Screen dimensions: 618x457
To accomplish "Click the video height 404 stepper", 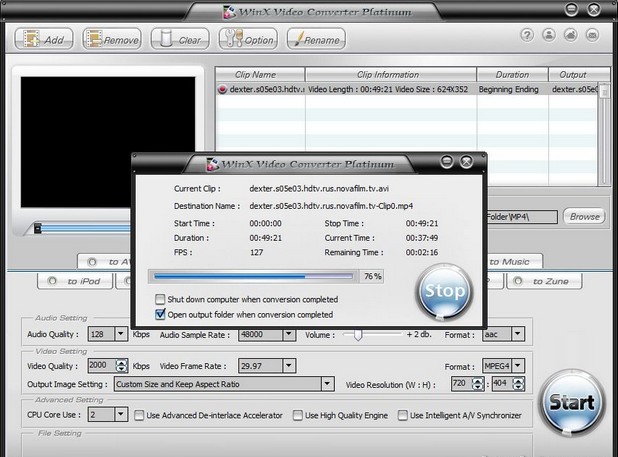I will [519, 383].
